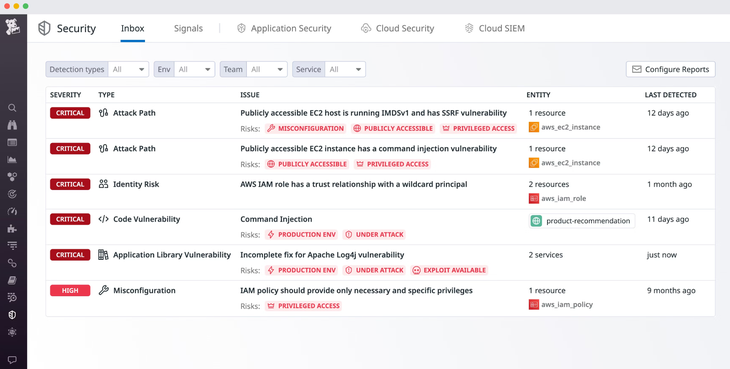This screenshot has height=369, width=730.
Task: Click the EXPLOIT AVAILABLE risk tag
Action: pyautogui.click(x=449, y=270)
